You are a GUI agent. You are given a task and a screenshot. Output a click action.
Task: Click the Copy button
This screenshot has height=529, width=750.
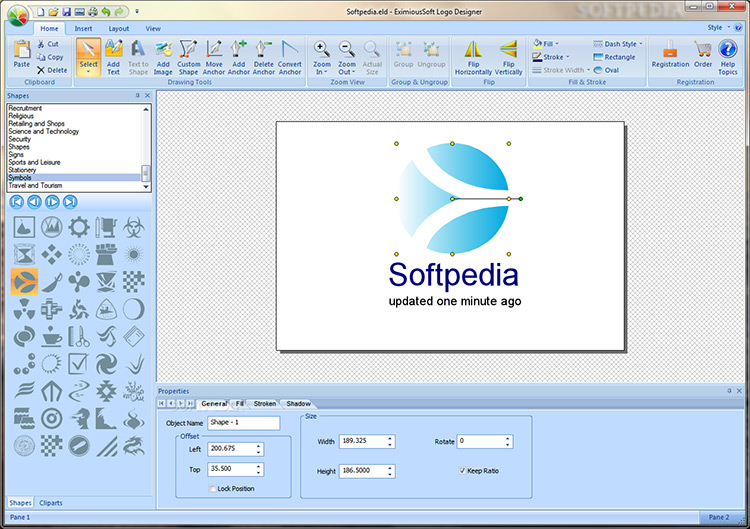pos(50,57)
